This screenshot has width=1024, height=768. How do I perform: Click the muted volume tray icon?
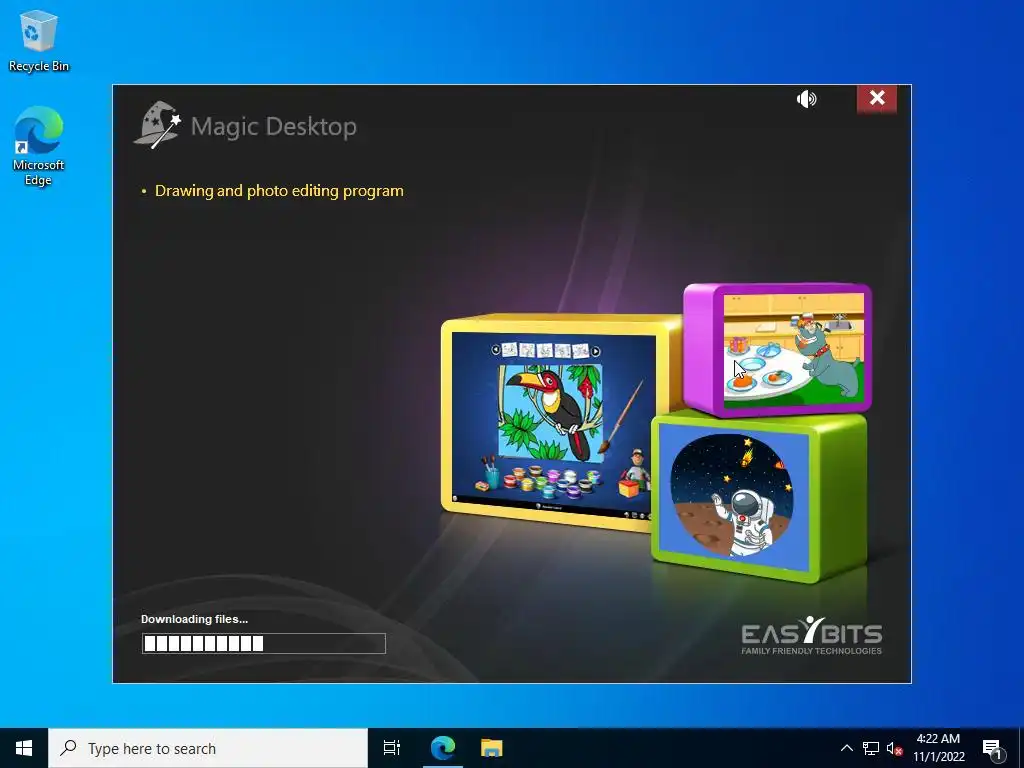click(x=894, y=748)
